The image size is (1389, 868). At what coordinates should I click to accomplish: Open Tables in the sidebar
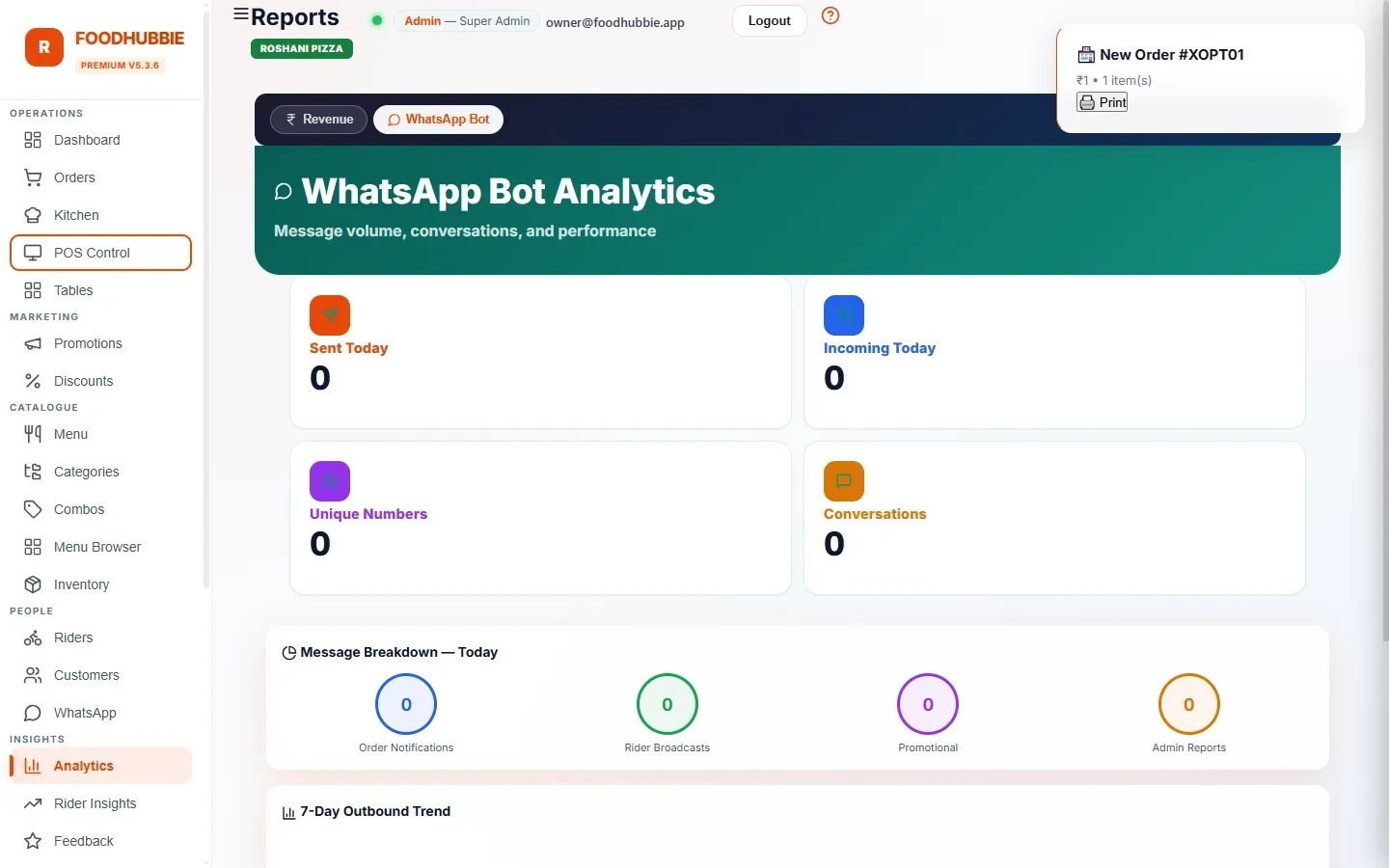tap(100, 290)
